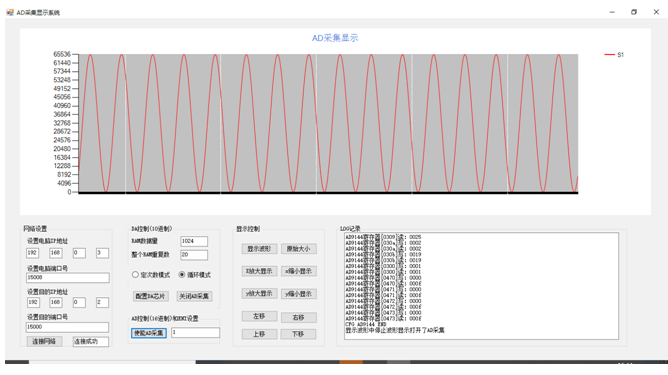
Task: Click the y缩小显示 button
Action: [x=298, y=294]
